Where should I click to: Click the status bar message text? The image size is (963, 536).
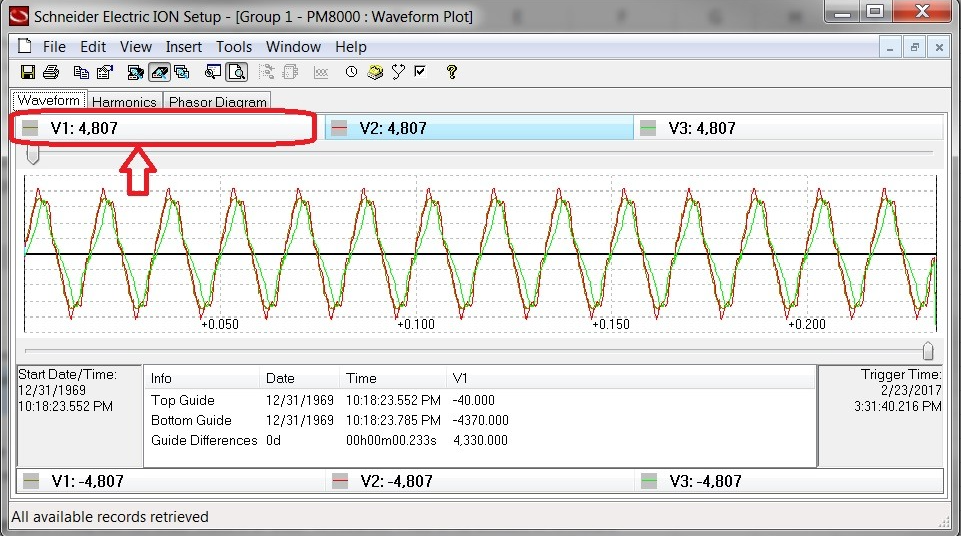point(110,517)
